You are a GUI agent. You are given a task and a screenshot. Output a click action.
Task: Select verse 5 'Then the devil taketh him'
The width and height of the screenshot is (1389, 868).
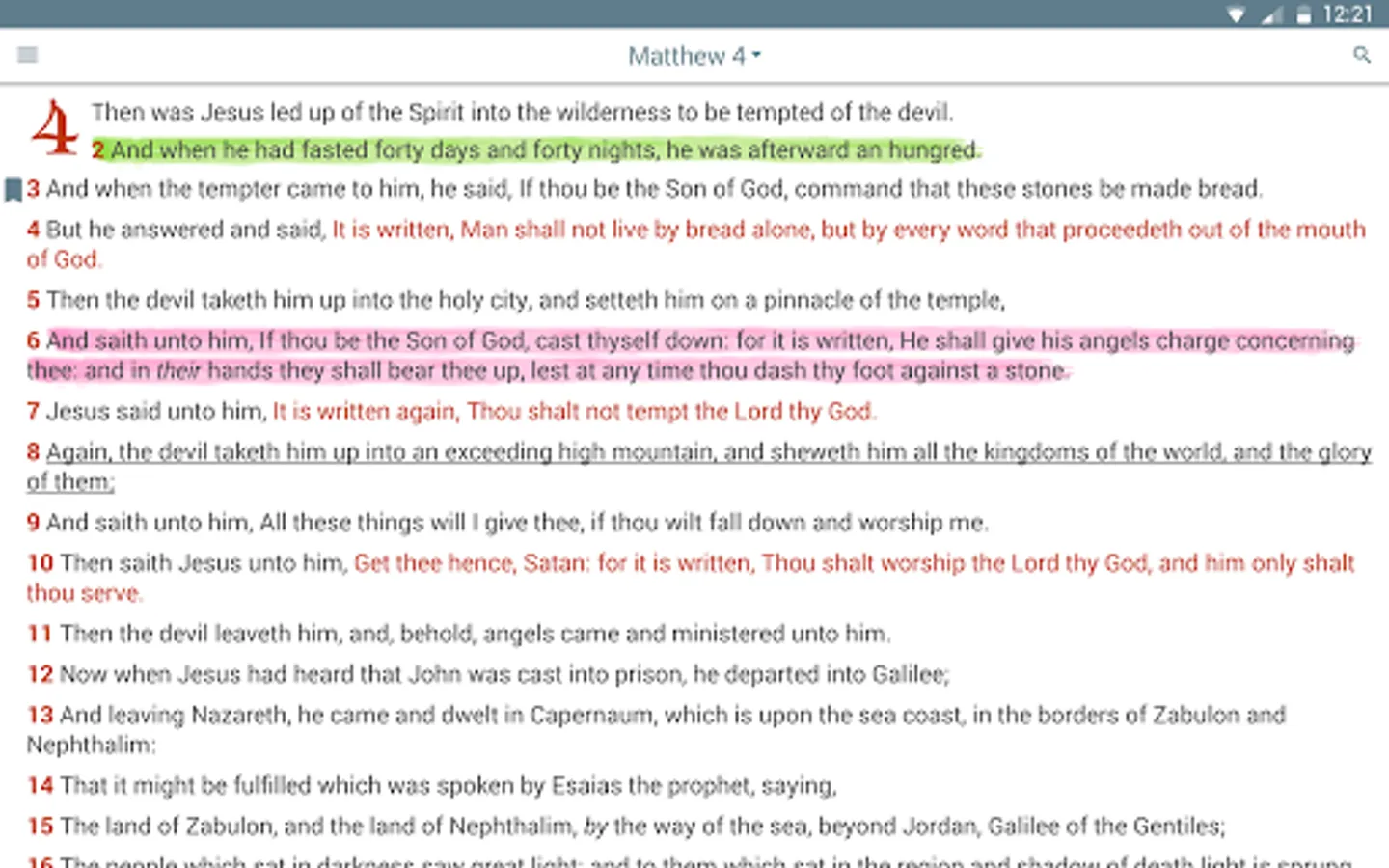[x=516, y=300]
